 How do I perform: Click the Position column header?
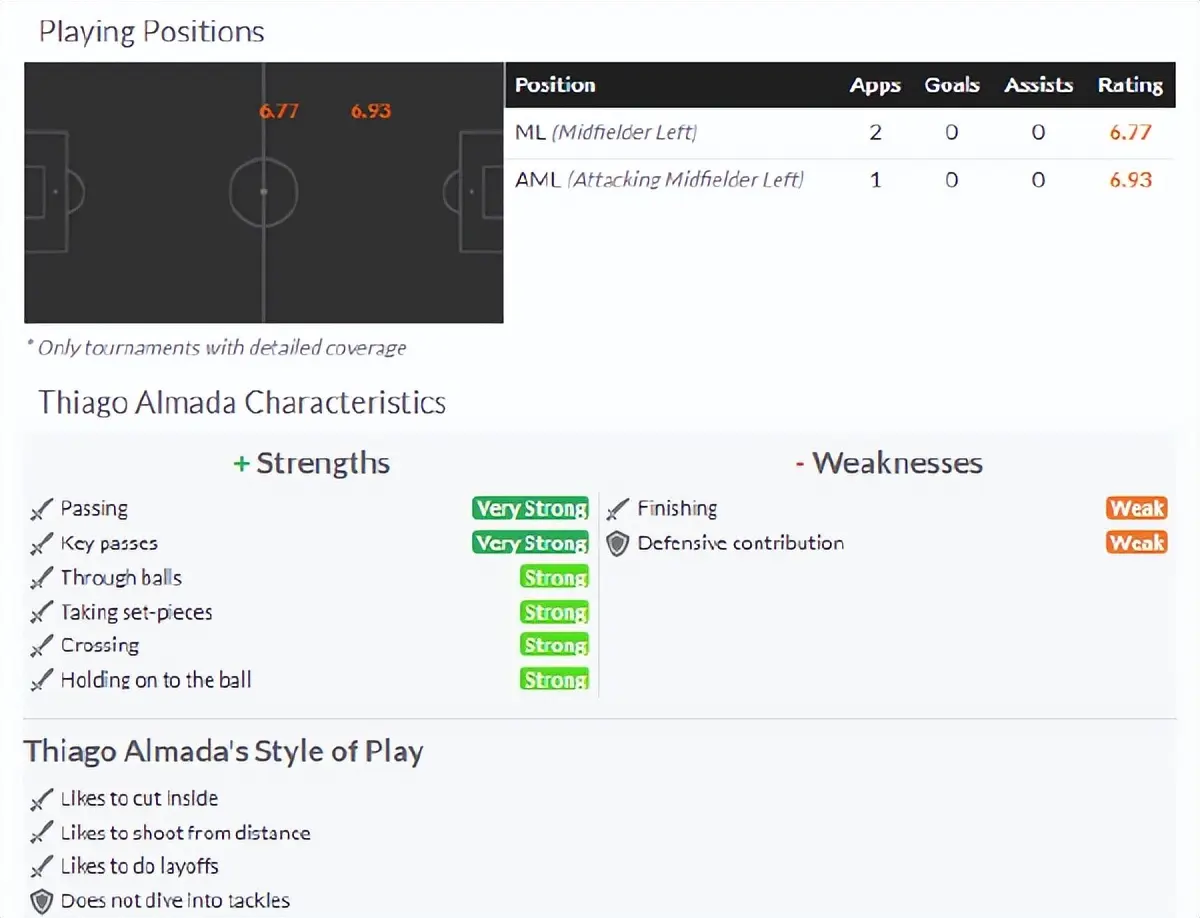(x=555, y=86)
